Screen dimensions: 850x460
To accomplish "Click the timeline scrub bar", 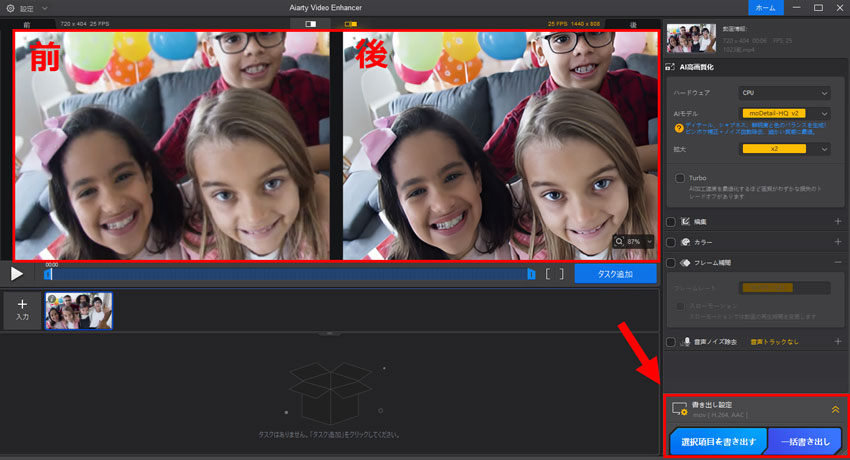I will tap(289, 274).
